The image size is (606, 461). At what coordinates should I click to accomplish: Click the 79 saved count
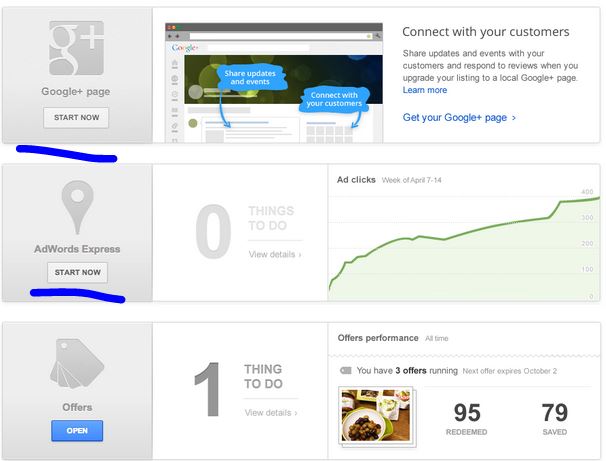click(555, 413)
